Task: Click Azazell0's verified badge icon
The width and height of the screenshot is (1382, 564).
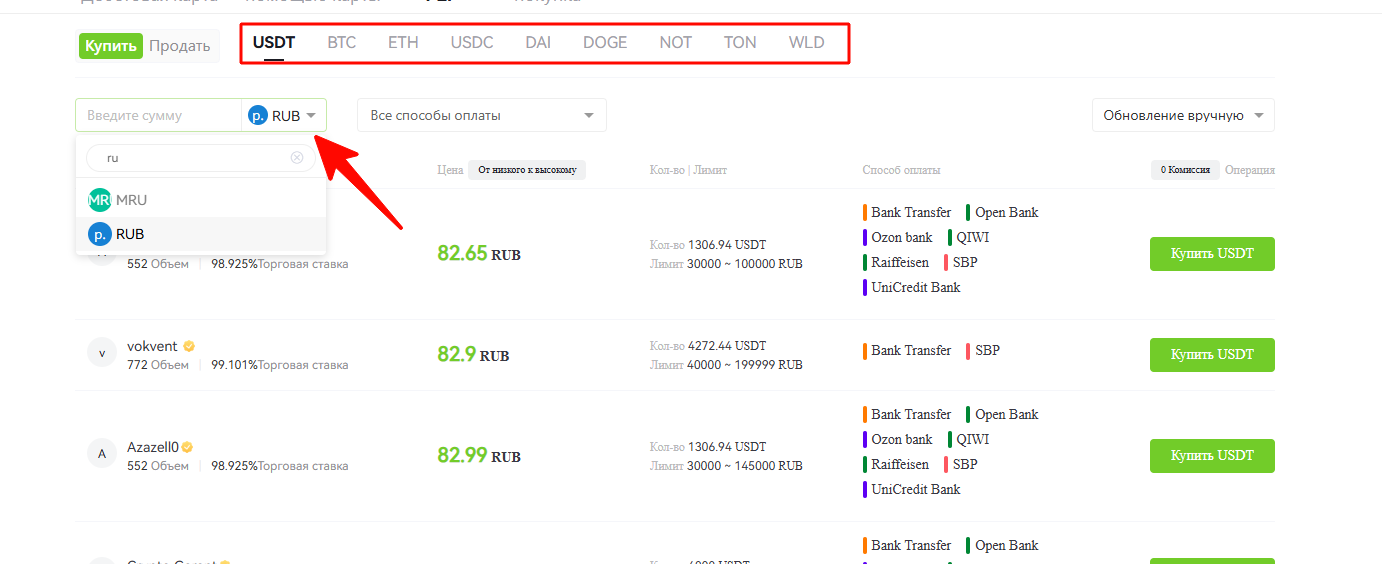Action: click(187, 447)
